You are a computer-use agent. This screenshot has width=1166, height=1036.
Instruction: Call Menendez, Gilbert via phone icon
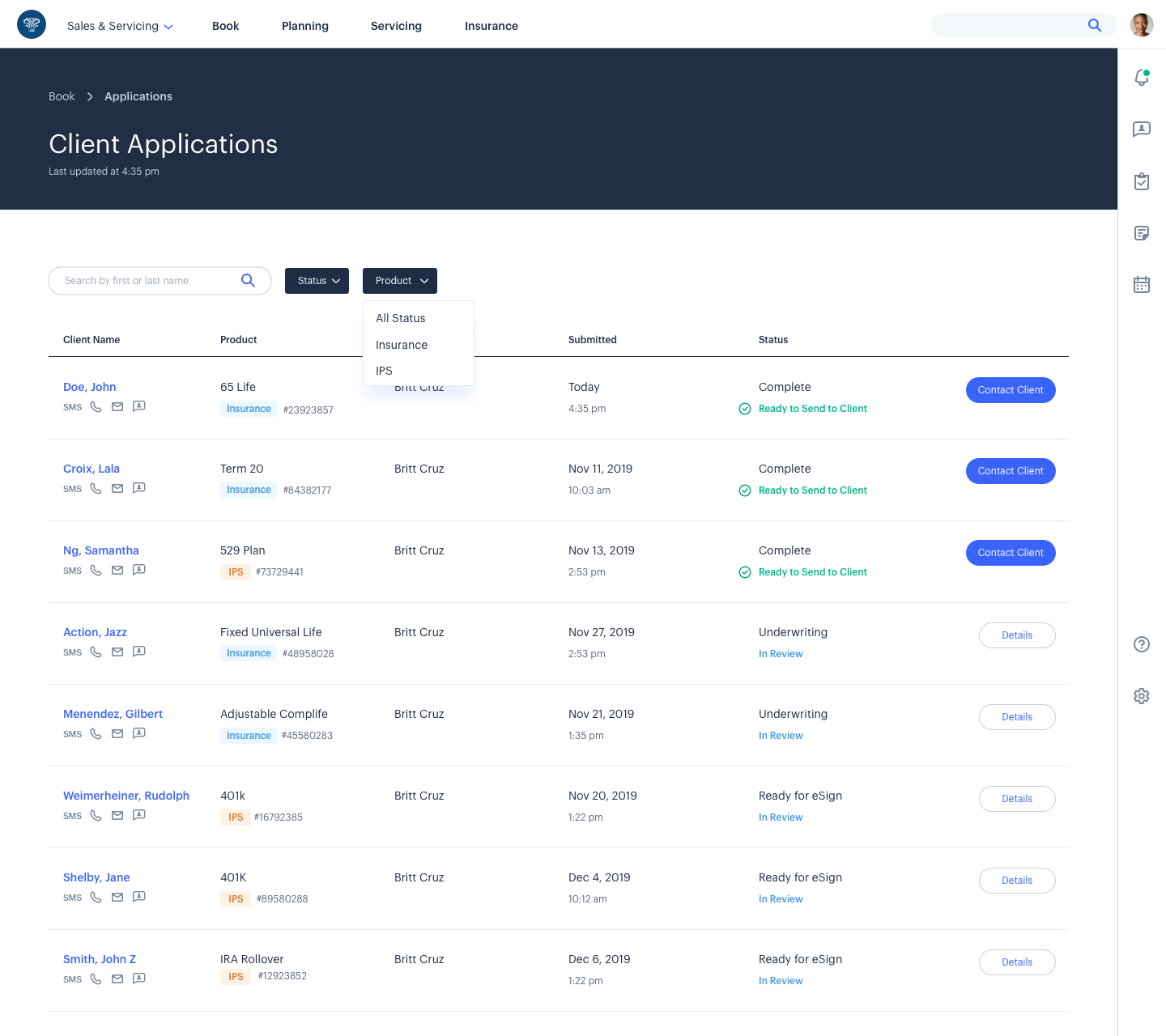[x=96, y=733]
